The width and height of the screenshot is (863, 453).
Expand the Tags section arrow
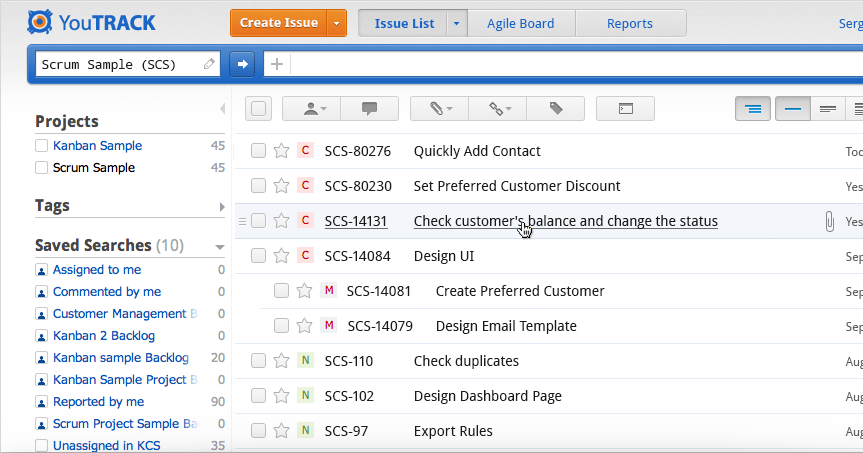(222, 206)
